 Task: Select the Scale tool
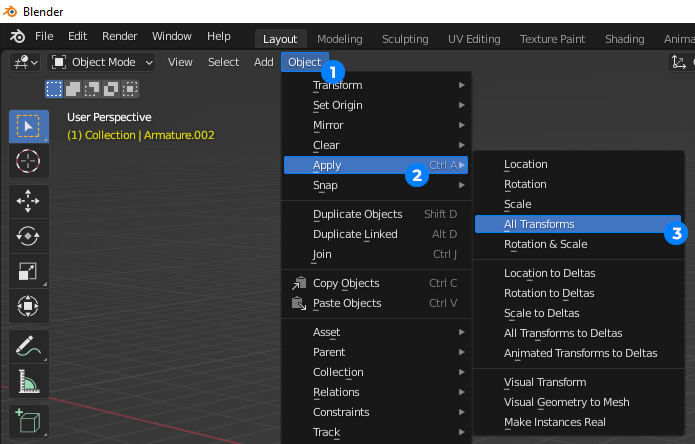pos(29,271)
